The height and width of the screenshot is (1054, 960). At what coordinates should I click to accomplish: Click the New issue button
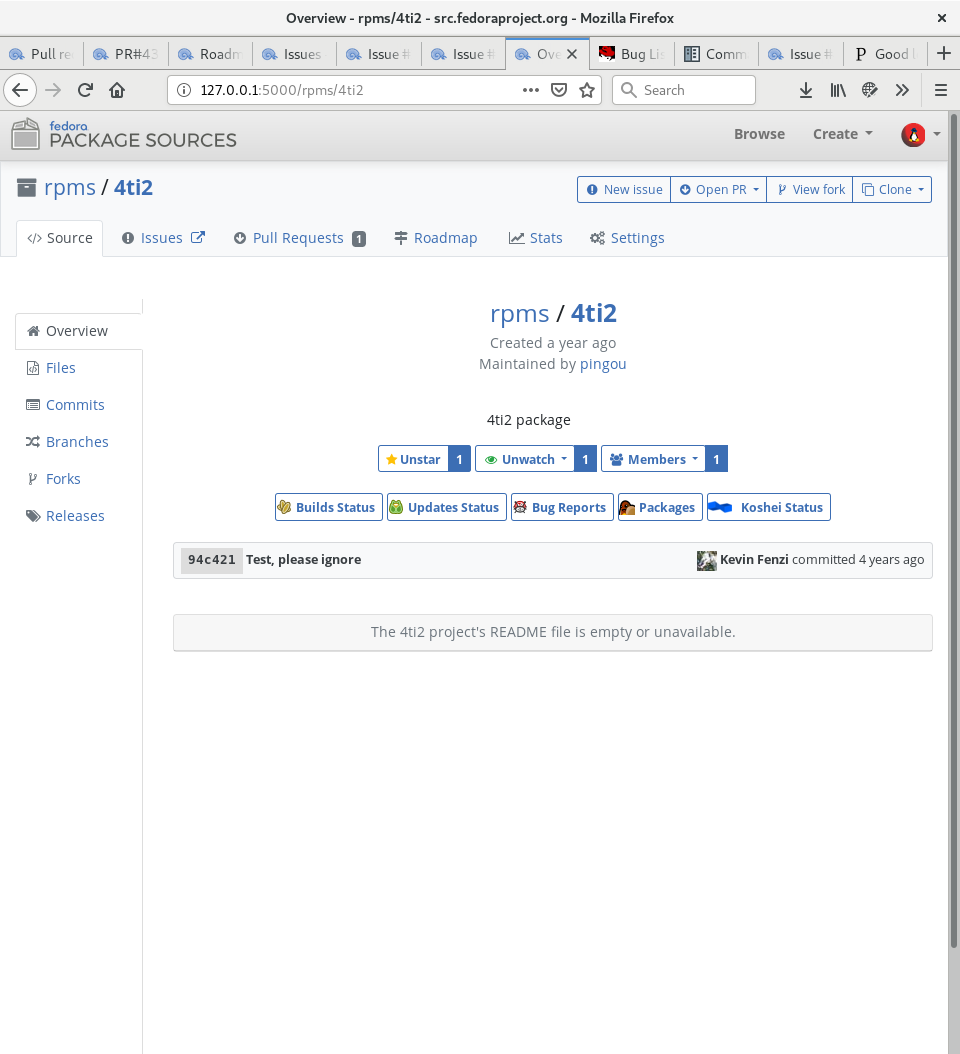click(x=624, y=190)
